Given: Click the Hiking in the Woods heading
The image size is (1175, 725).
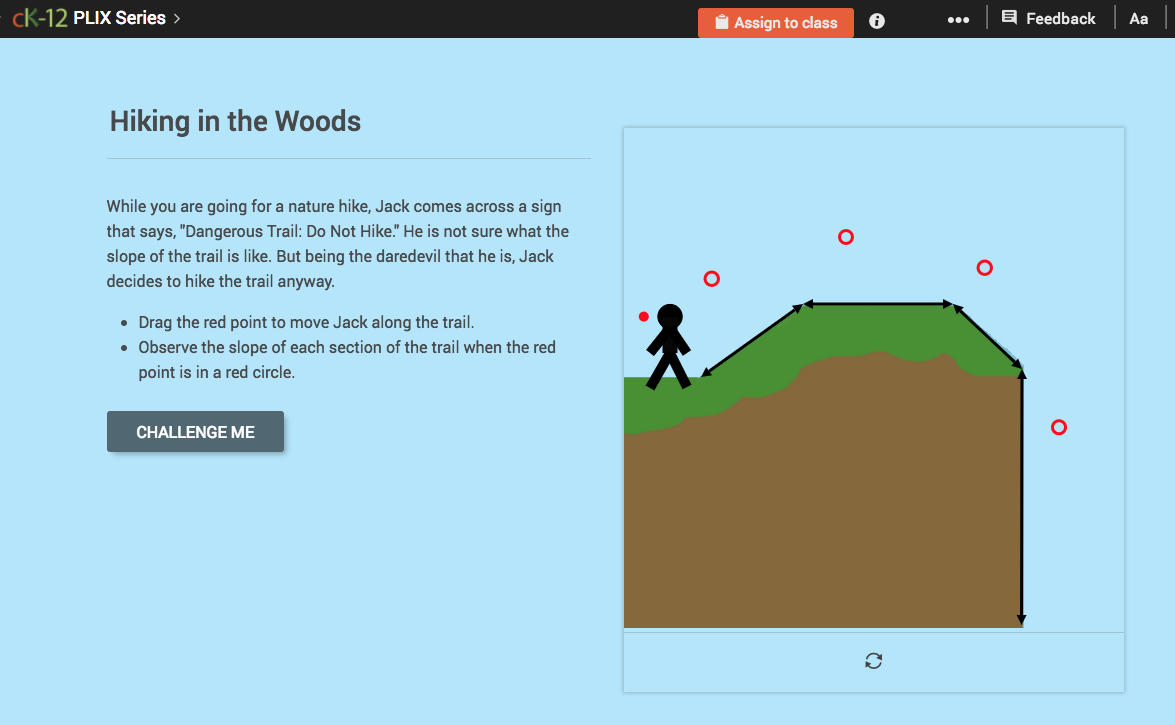Looking at the screenshot, I should pos(234,121).
